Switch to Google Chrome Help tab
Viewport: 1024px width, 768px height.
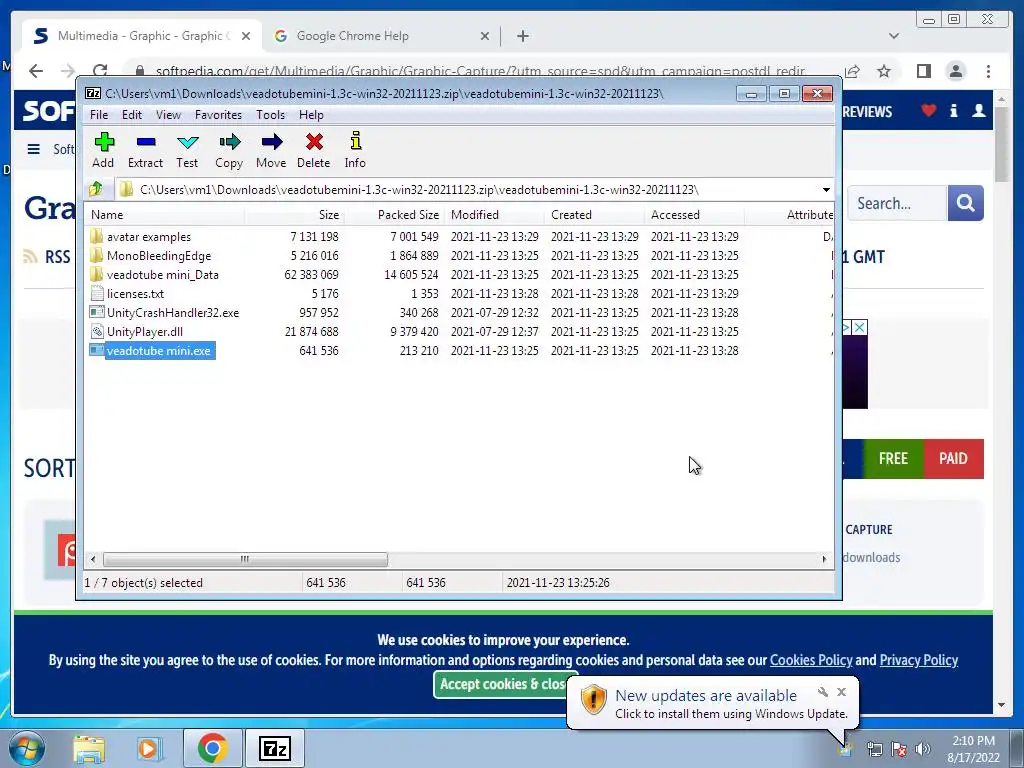coord(353,36)
